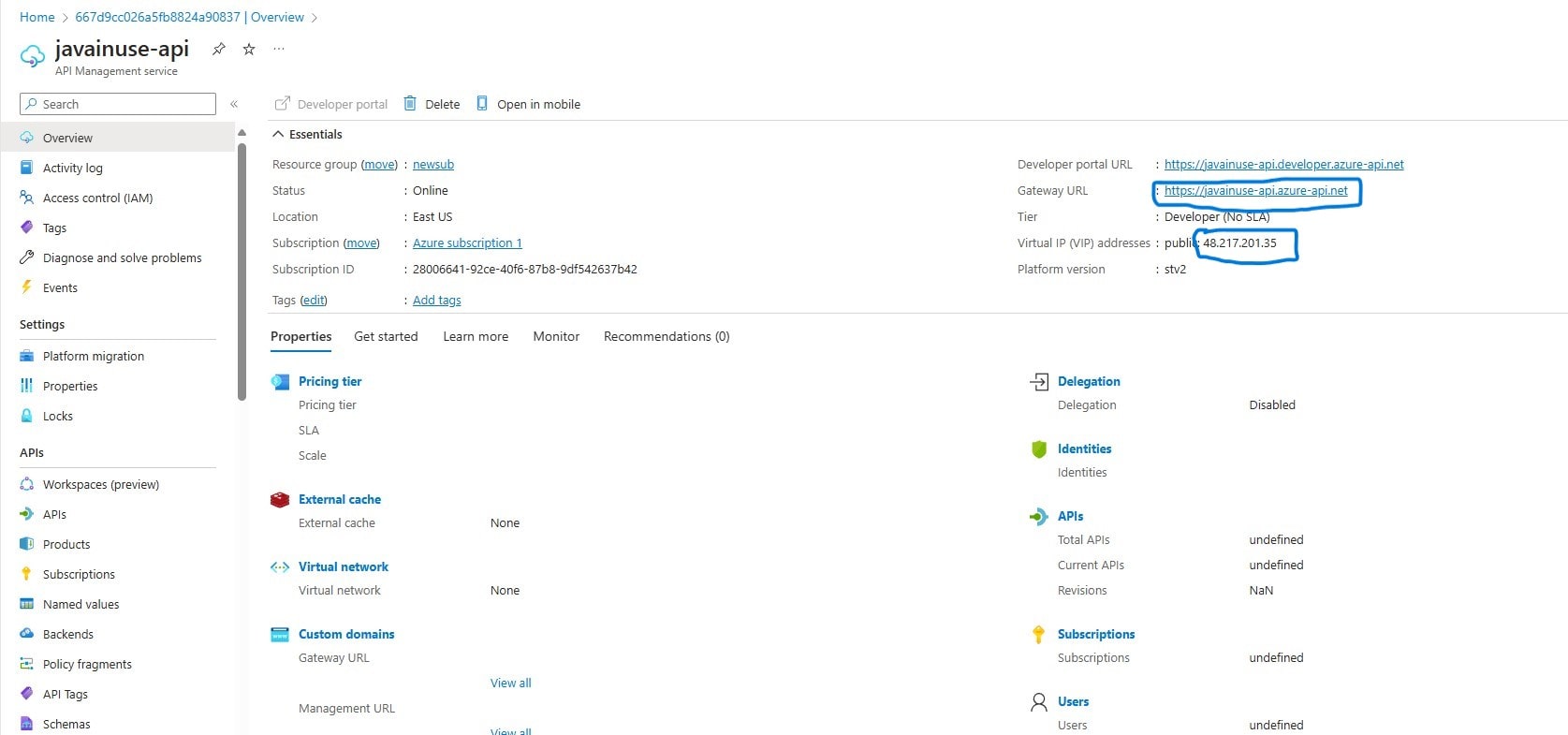1568x735 pixels.
Task: Click the Diagnose and solve problems wrench icon
Action: [27, 257]
